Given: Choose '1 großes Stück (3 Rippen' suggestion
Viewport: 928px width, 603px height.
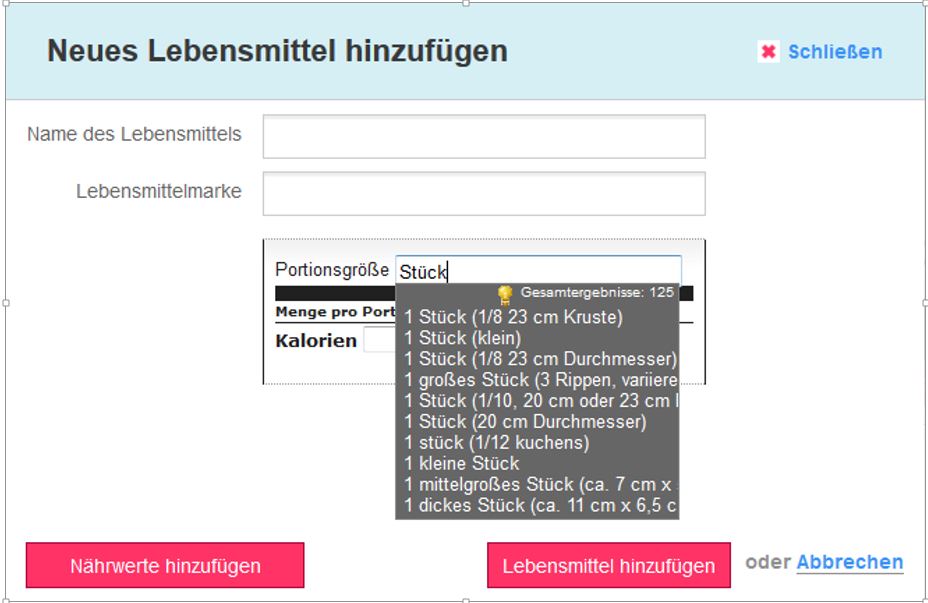Looking at the screenshot, I should click(x=540, y=379).
